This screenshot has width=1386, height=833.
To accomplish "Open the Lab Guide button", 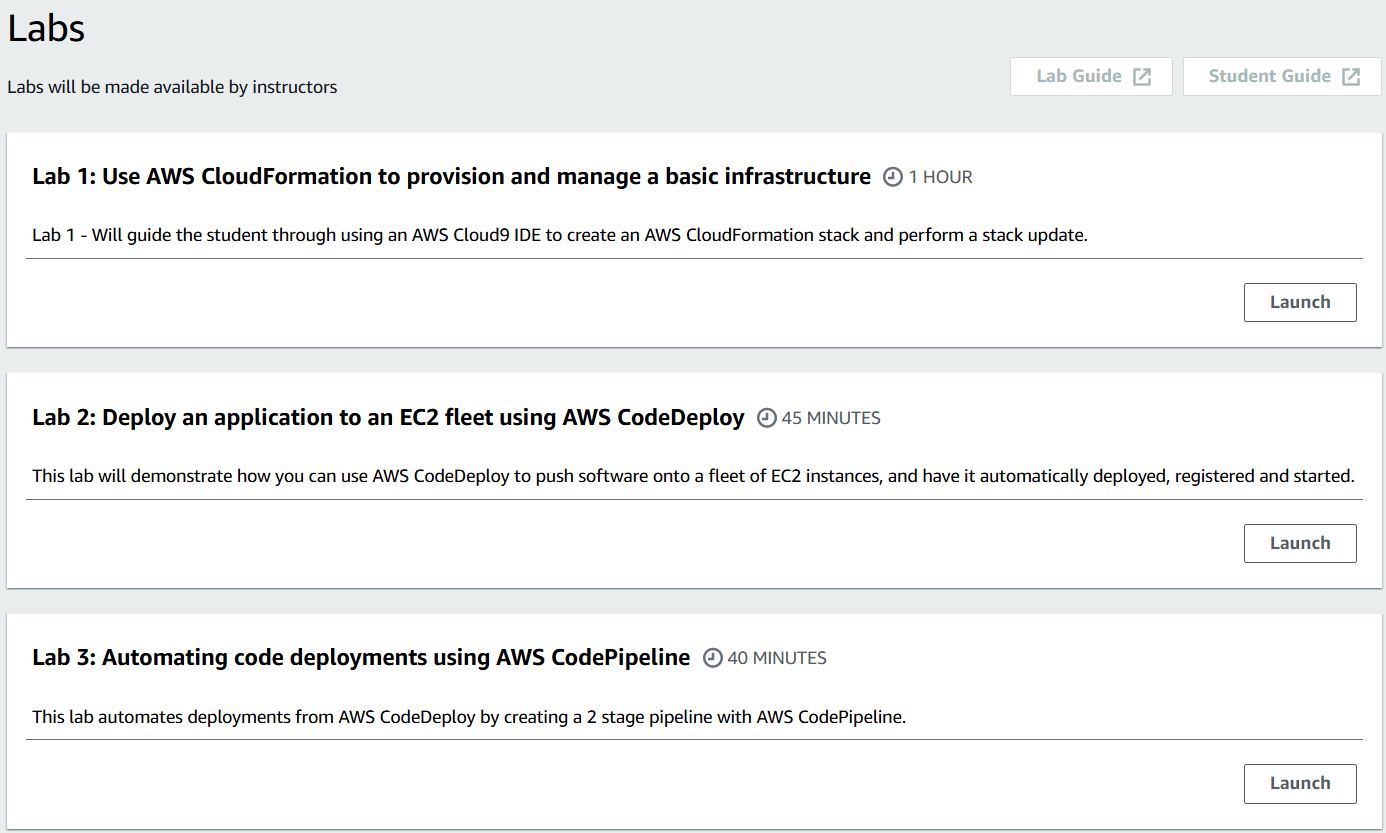I will pos(1091,77).
